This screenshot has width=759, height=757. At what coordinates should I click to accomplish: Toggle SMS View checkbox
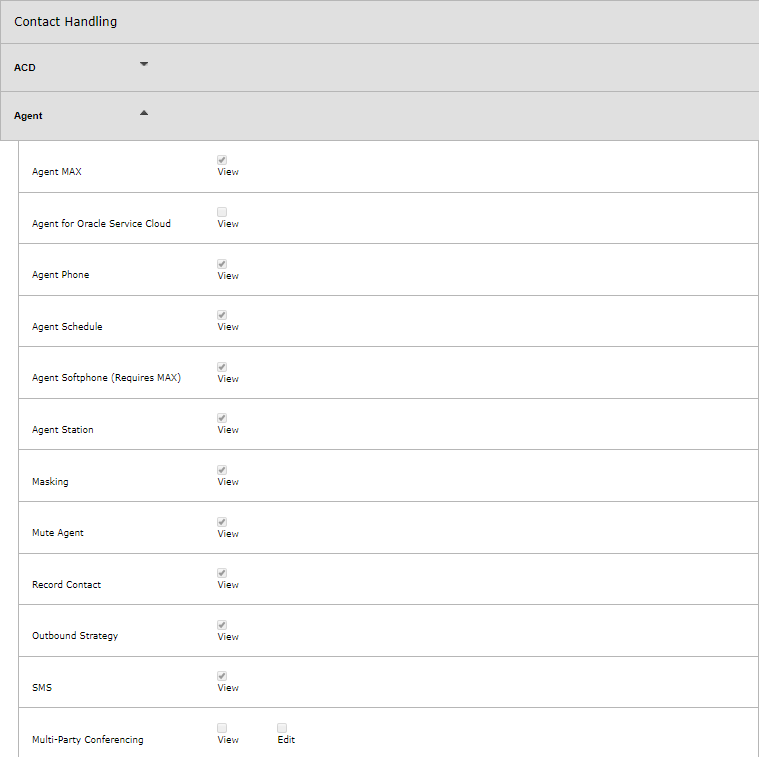[222, 676]
